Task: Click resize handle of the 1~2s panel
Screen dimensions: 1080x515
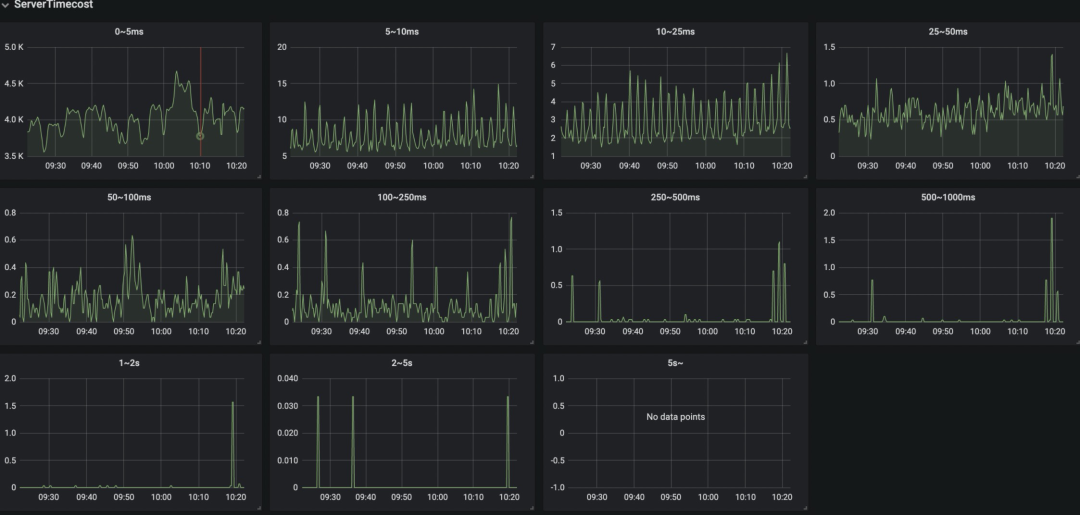Action: point(258,507)
